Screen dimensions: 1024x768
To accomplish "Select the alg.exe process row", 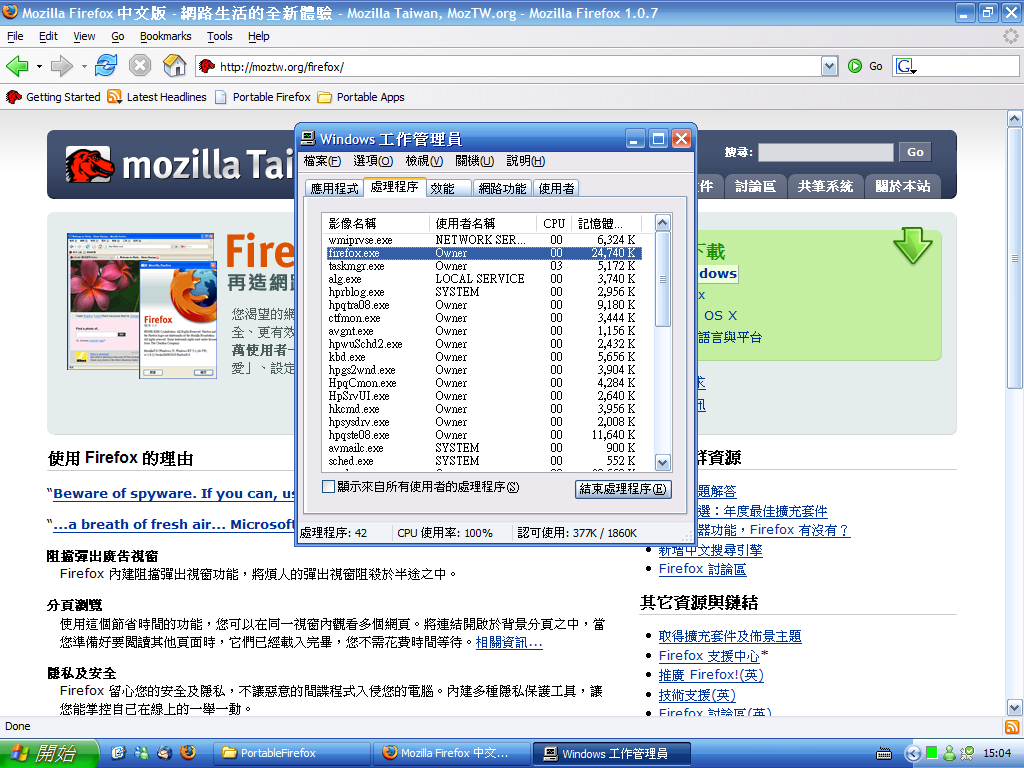I will point(484,279).
